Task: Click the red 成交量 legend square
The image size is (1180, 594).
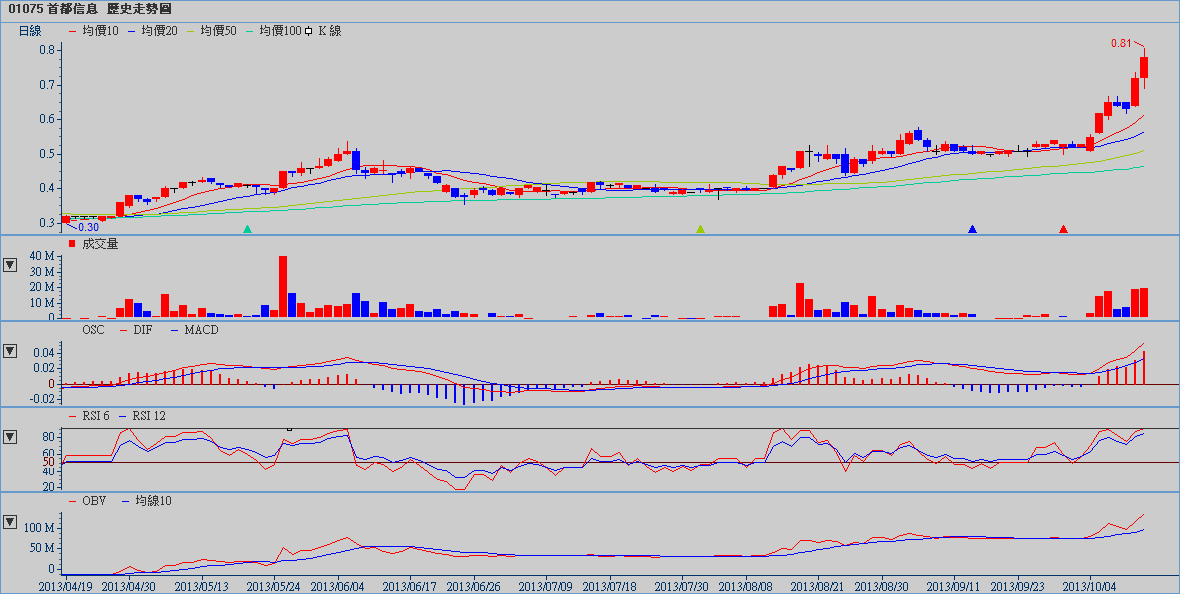Action: coord(72,244)
